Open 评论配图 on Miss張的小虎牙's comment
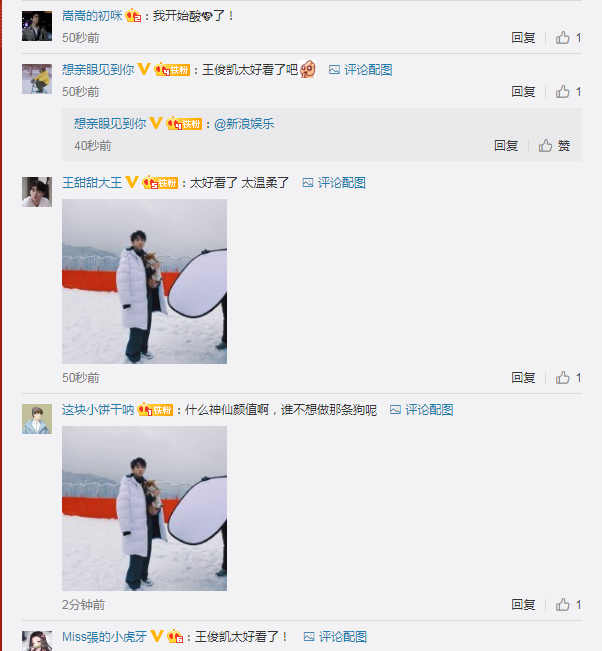 click(x=335, y=636)
